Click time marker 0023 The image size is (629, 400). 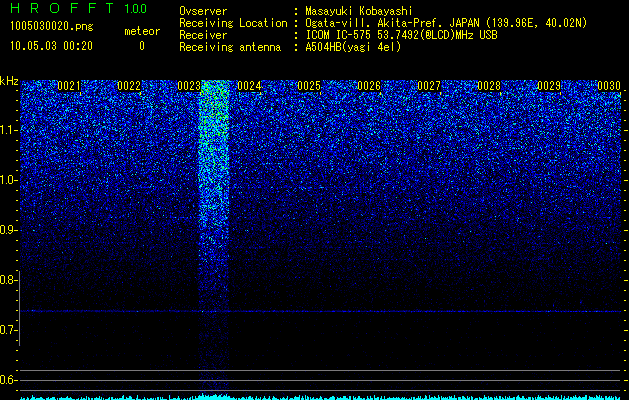tap(189, 86)
